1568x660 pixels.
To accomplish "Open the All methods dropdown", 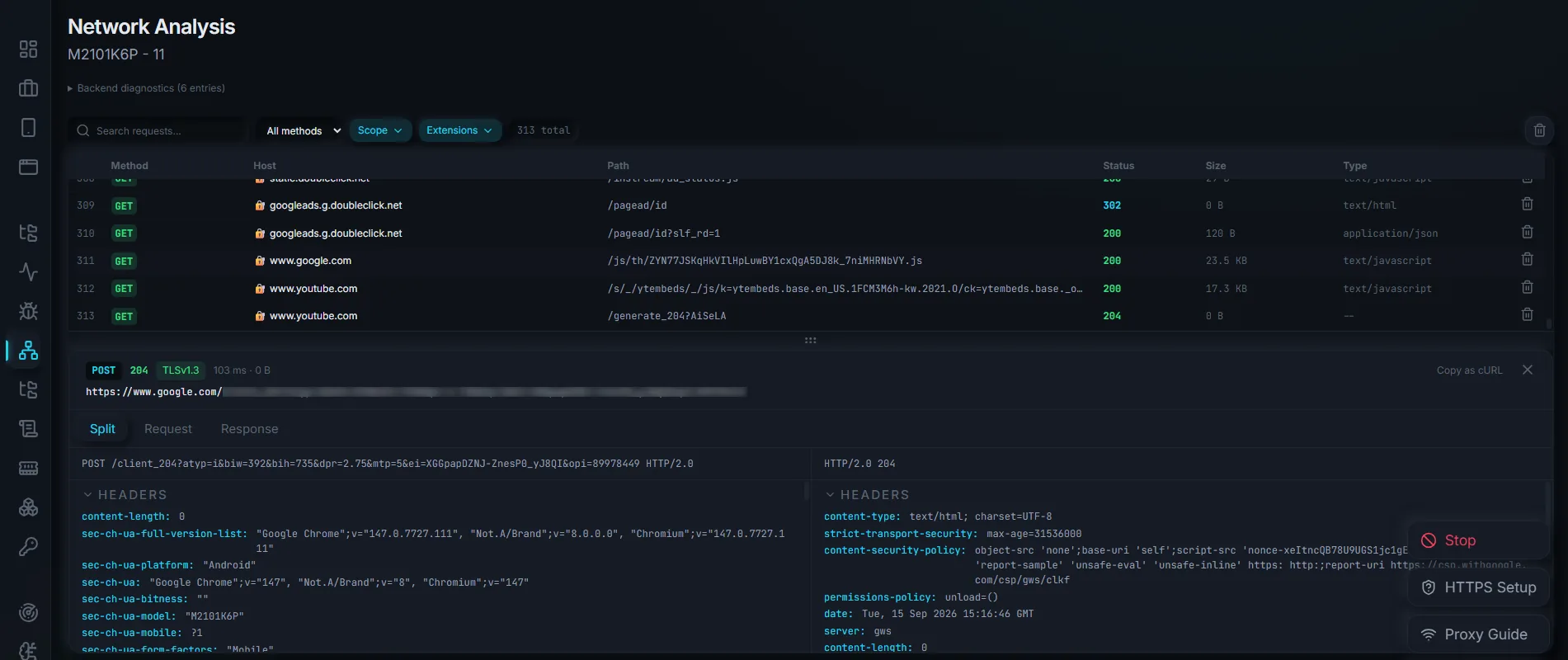I will (303, 130).
